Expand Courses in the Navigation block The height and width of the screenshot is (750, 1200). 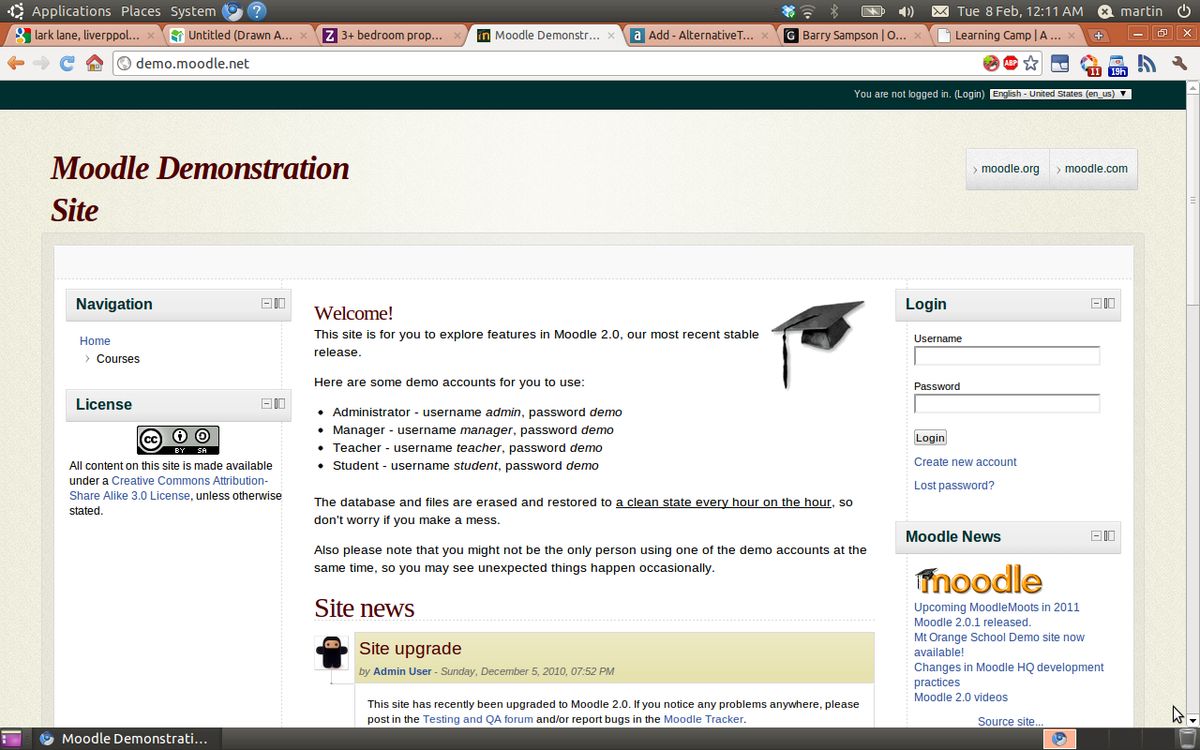pyautogui.click(x=88, y=358)
